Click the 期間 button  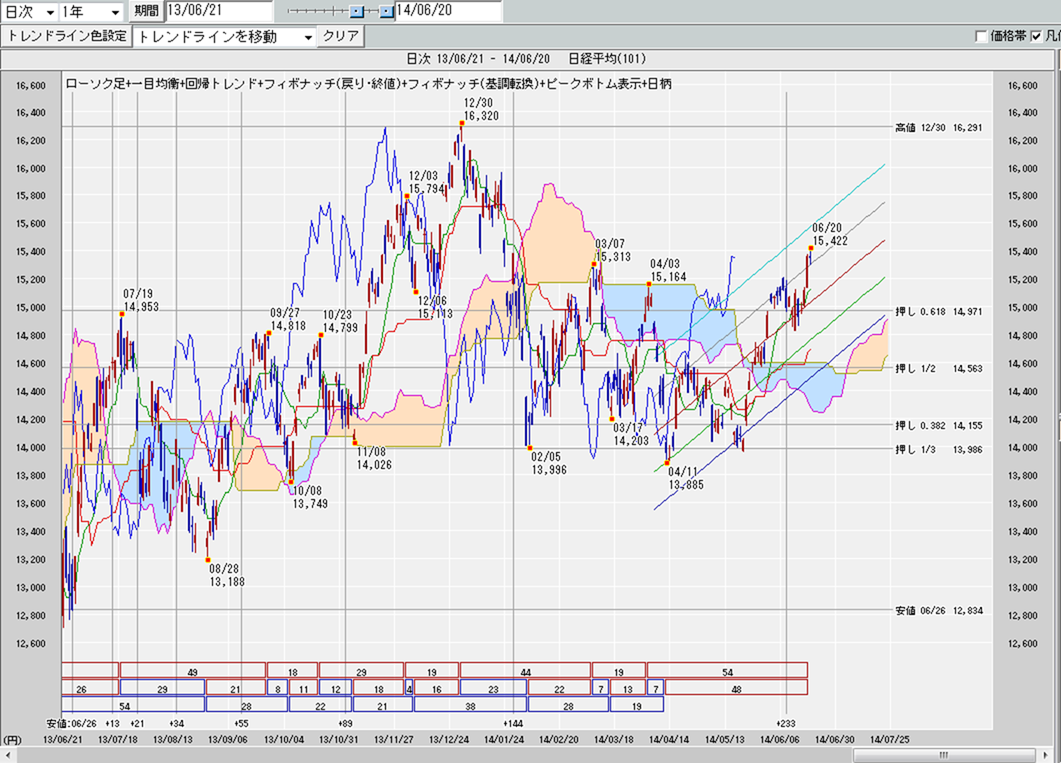146,11
